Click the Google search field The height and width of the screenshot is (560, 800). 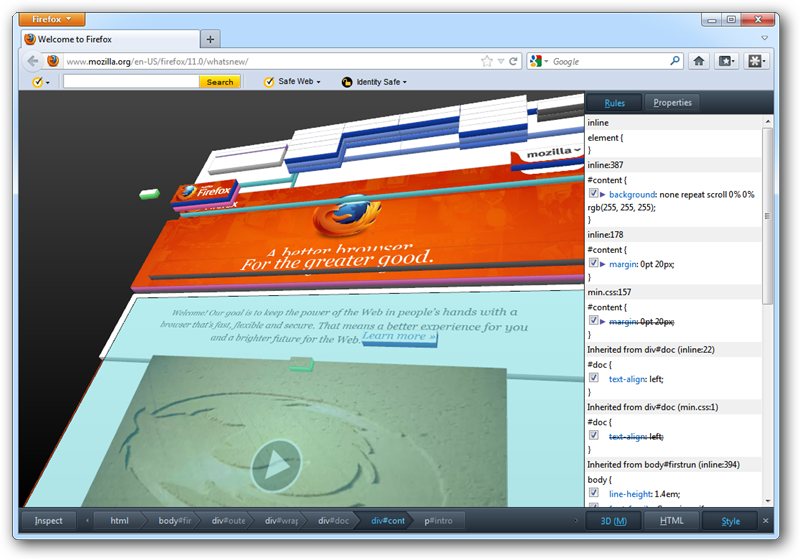coord(609,61)
